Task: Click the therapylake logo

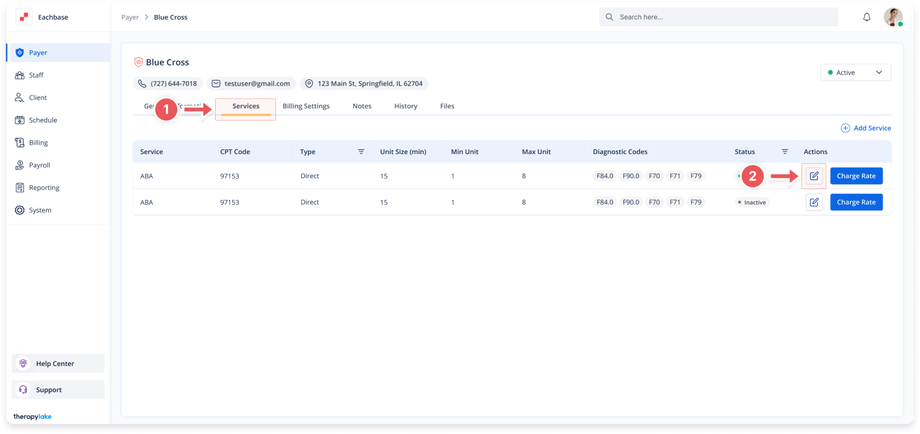Action: 33,417
